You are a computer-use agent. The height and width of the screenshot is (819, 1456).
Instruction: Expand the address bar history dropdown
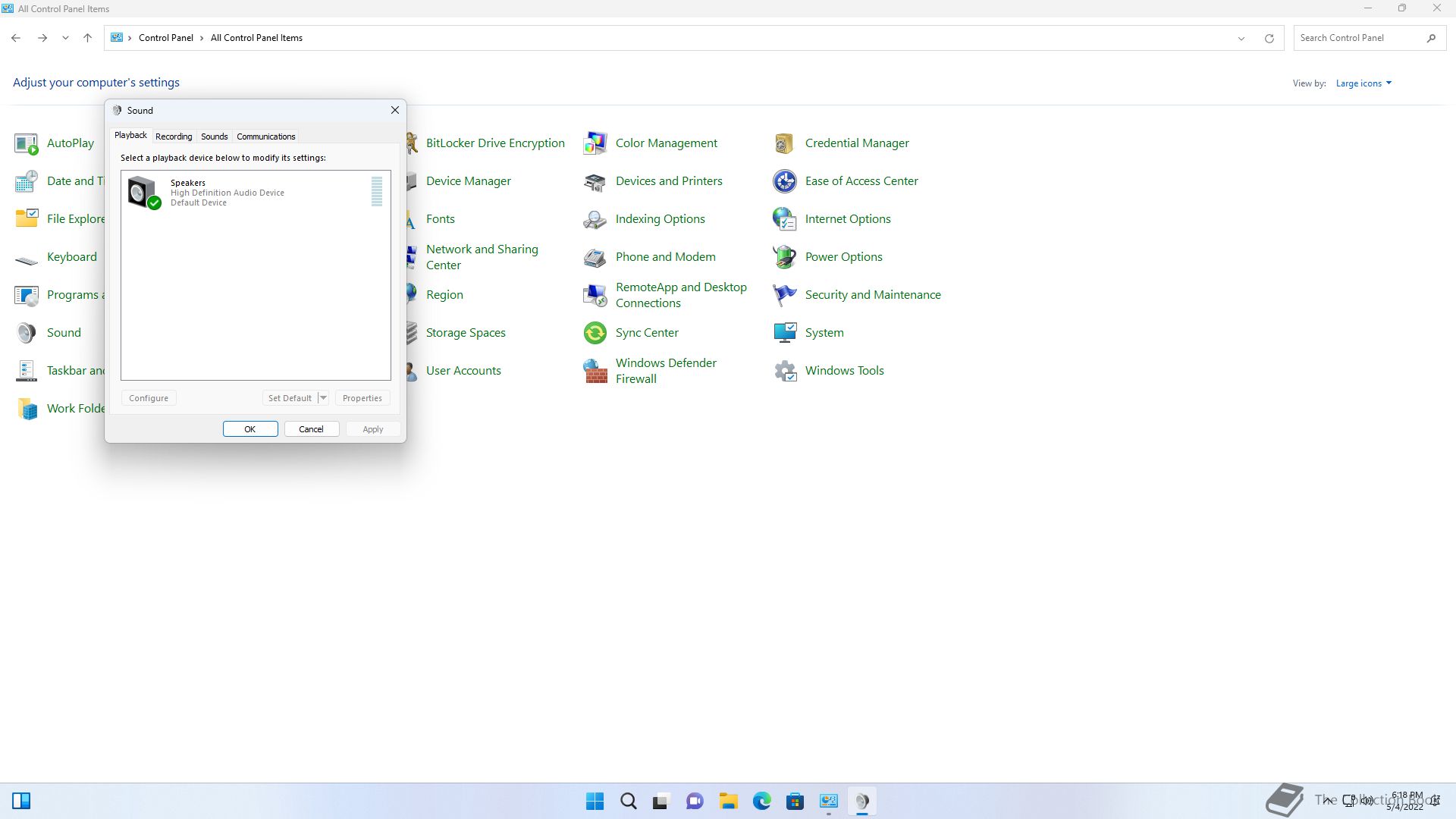(1241, 38)
